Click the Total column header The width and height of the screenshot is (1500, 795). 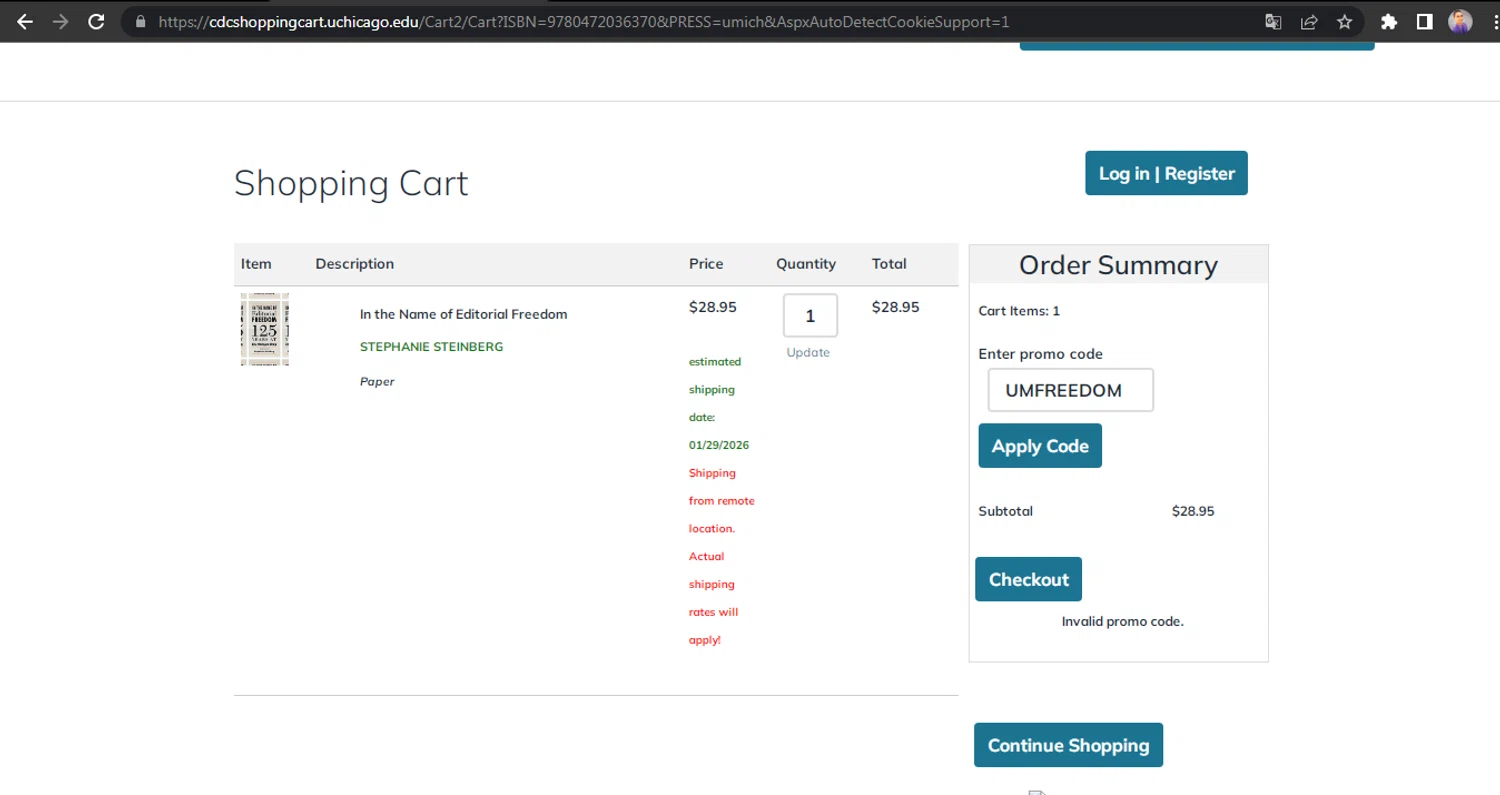tap(889, 264)
